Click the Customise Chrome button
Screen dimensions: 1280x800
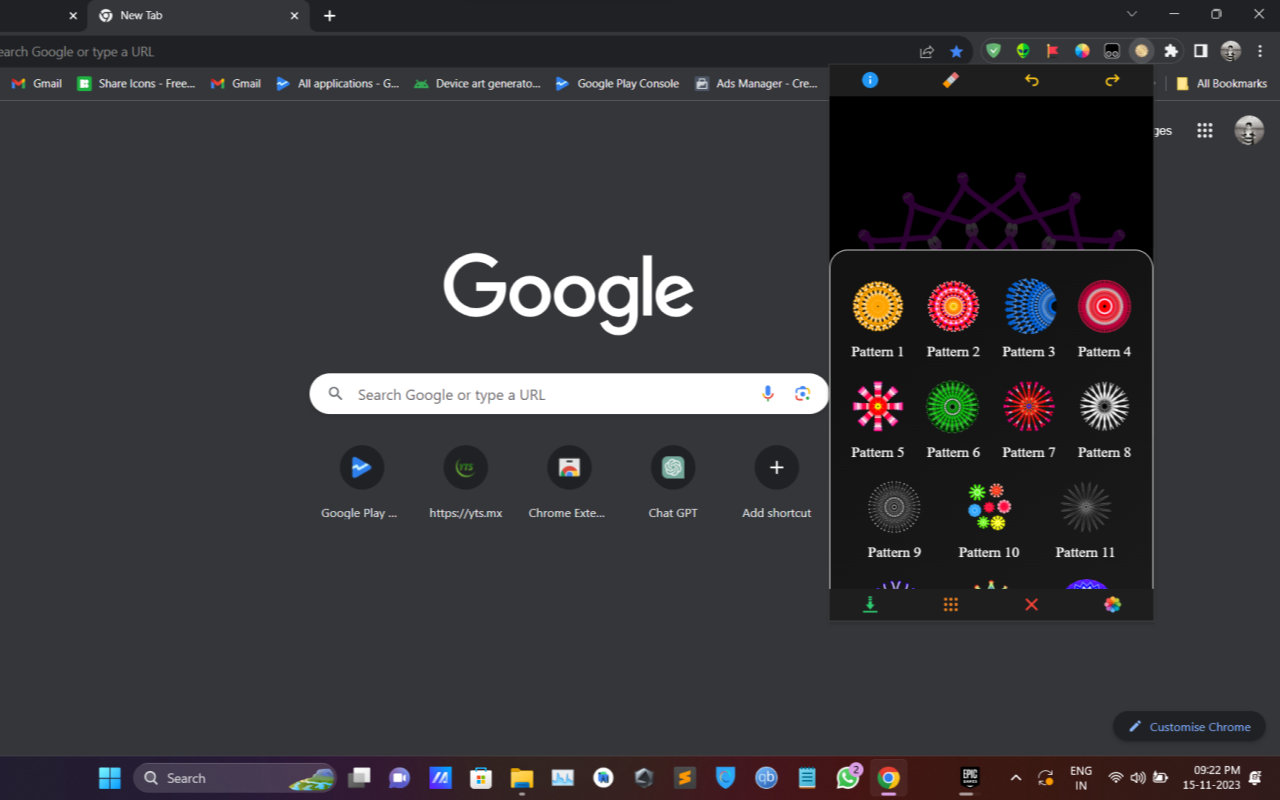1189,727
